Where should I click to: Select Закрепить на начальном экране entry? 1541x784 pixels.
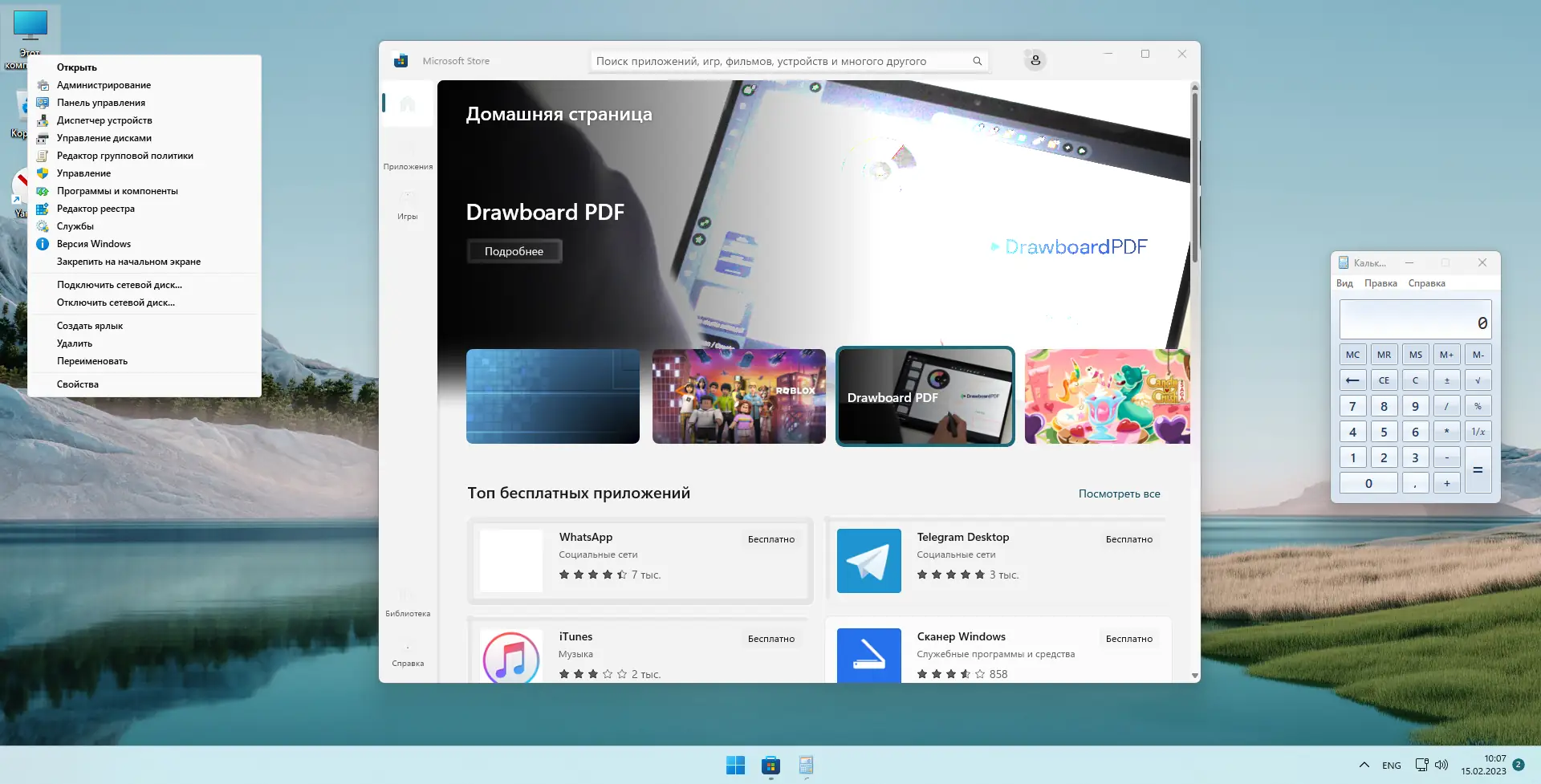(x=144, y=262)
